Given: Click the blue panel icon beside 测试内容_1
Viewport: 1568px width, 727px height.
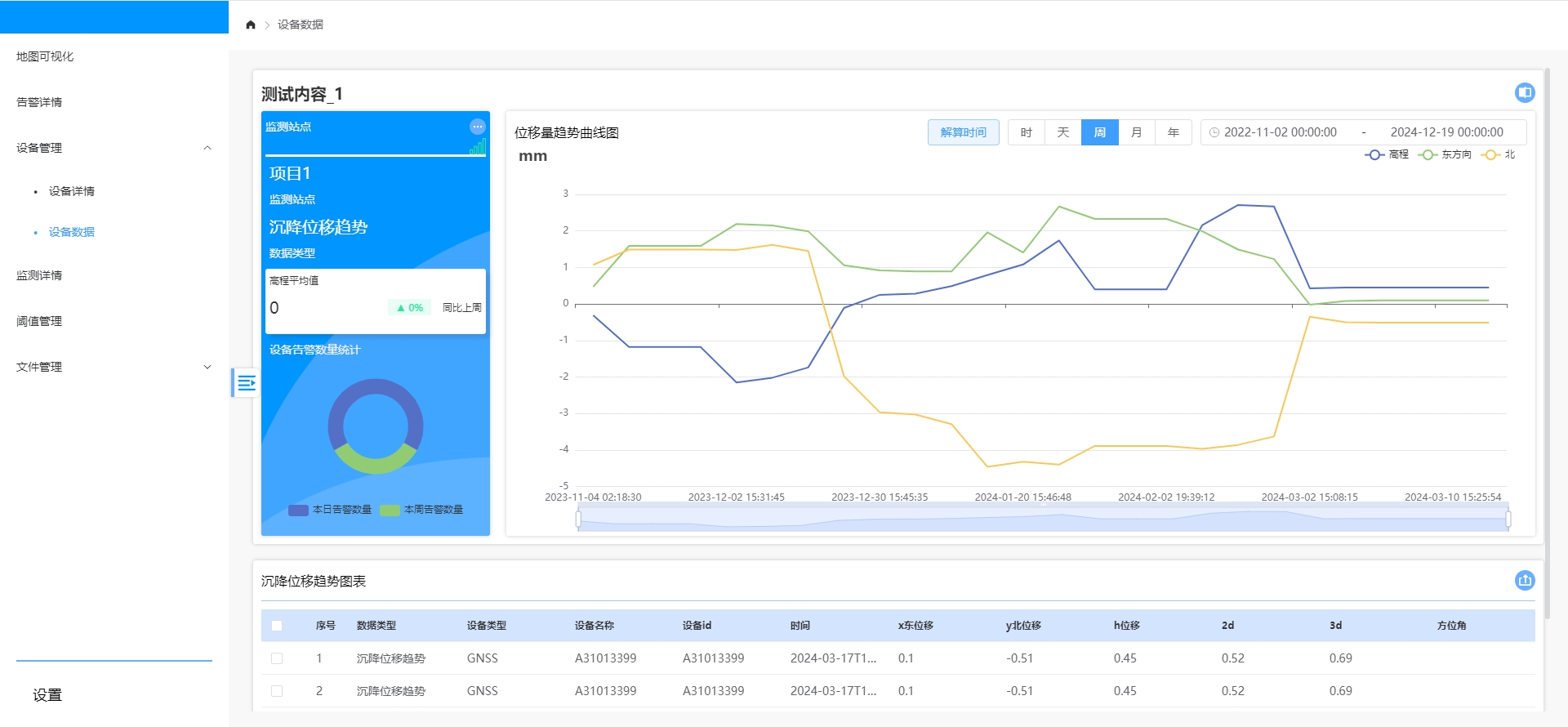Looking at the screenshot, I should coord(1525,92).
